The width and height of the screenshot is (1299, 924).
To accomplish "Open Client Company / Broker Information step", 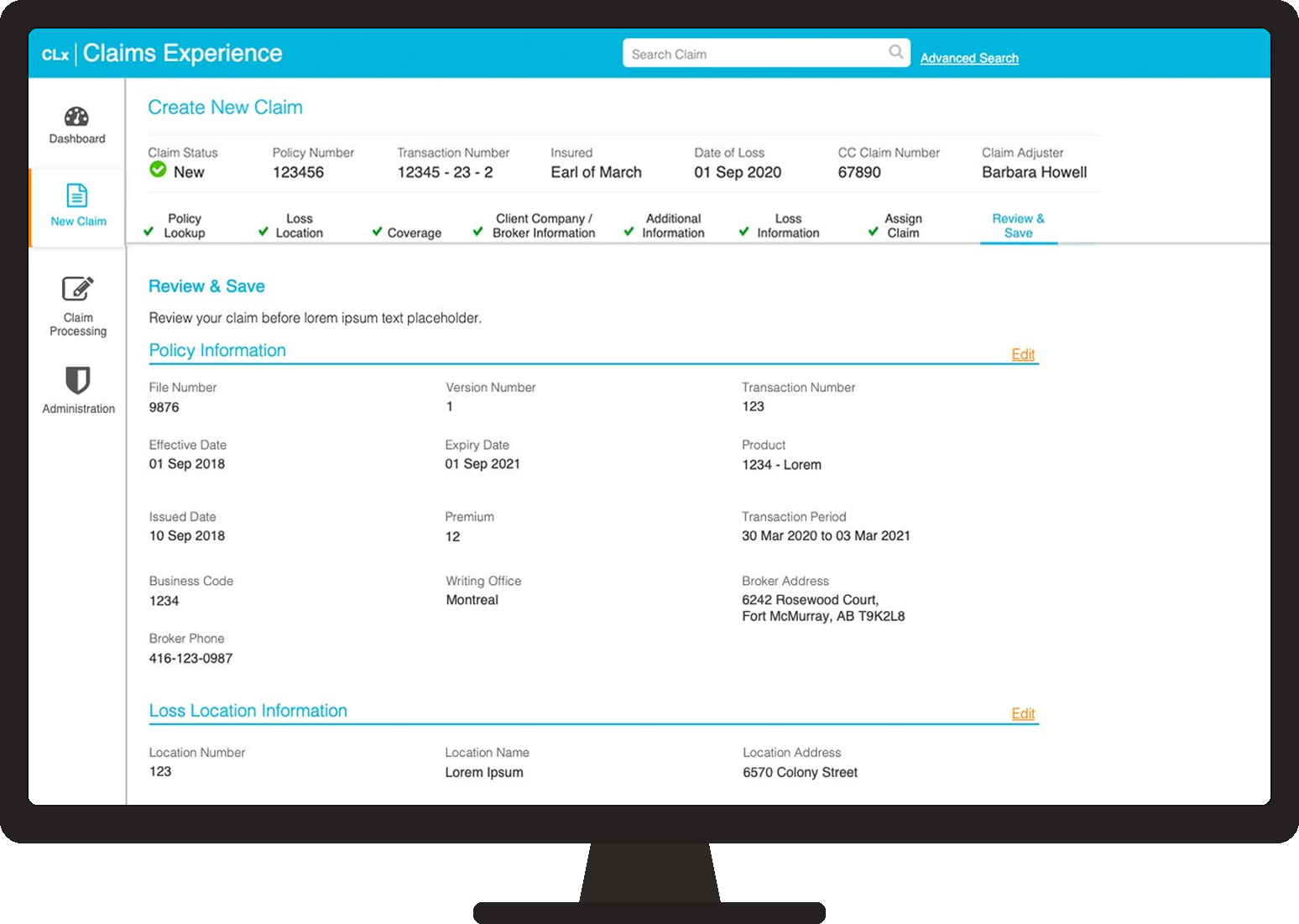I will [544, 226].
